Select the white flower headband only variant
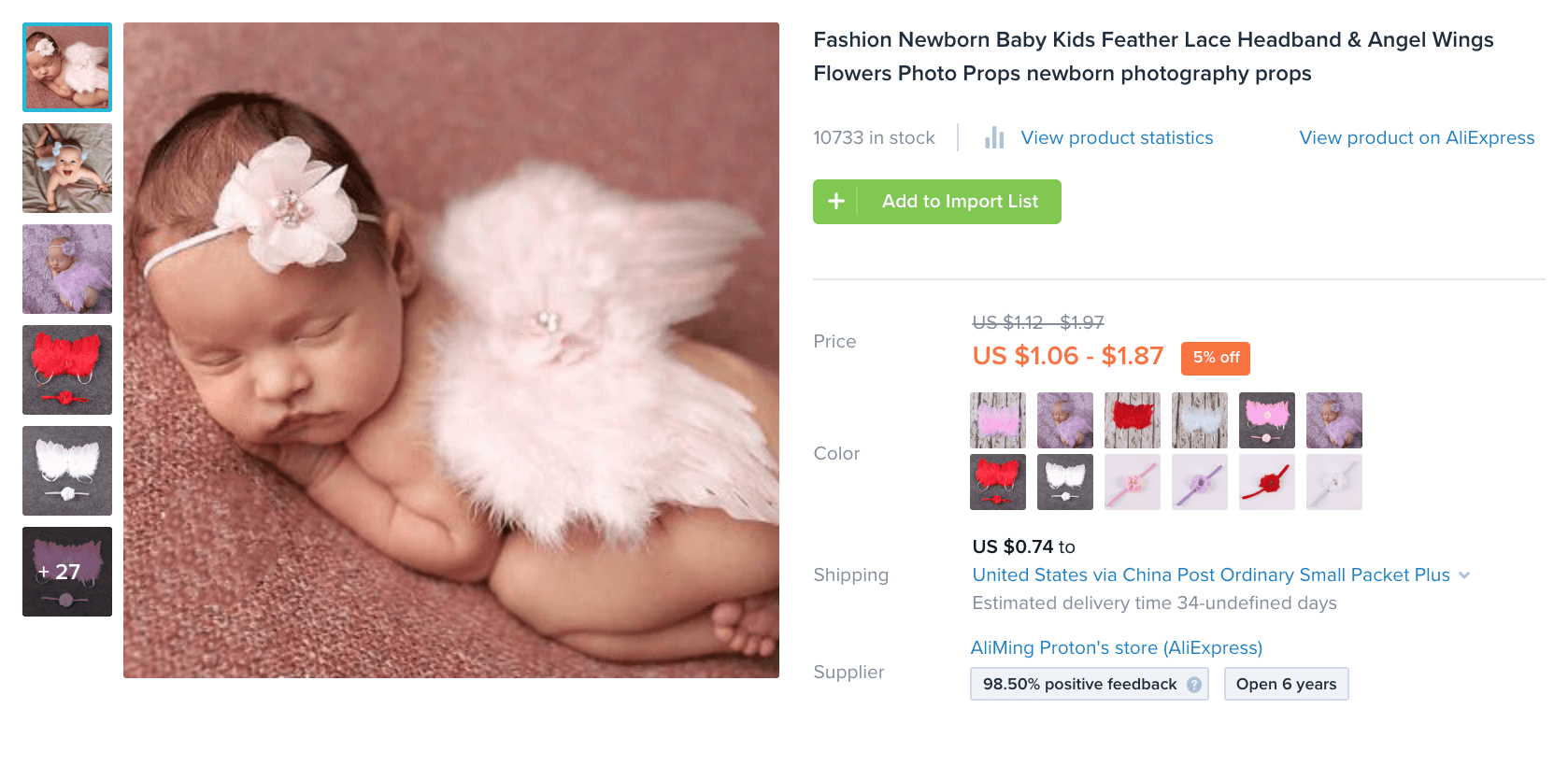This screenshot has height=766, width=1568. pyautogui.click(x=1334, y=482)
